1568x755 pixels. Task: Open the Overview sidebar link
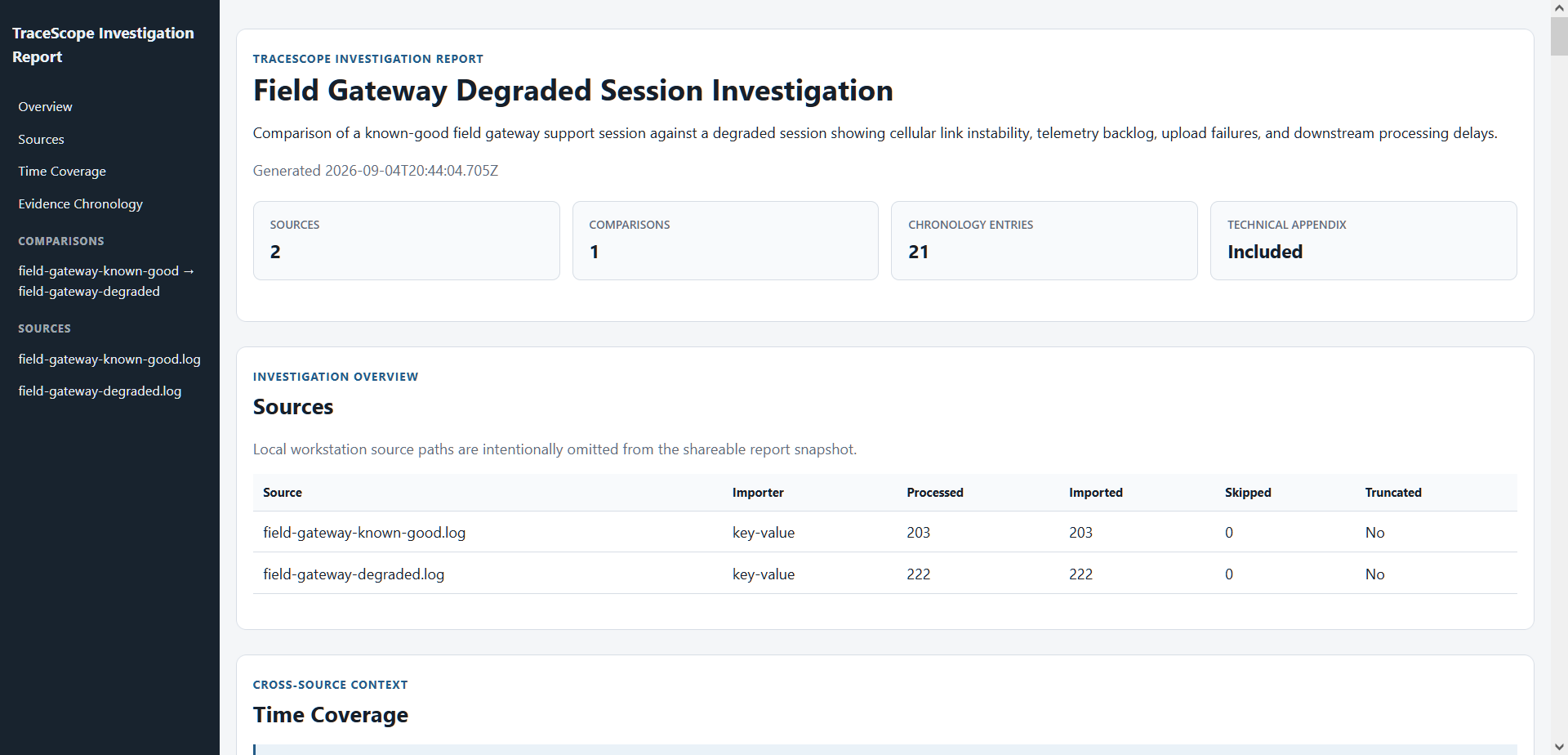(45, 107)
